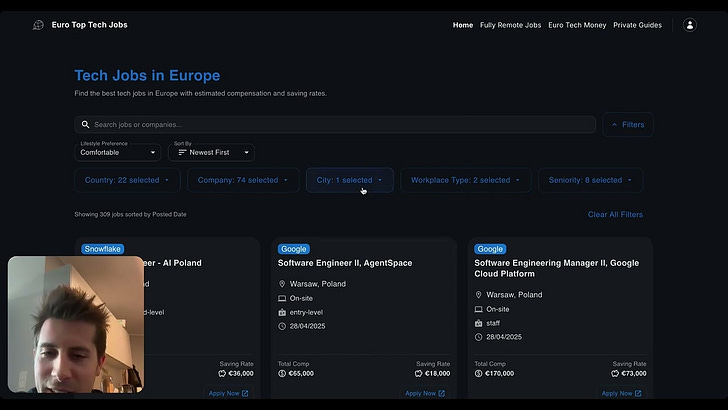Screen dimensions: 728x410
Task: Click piggy bank icon next to €36,000
Action: click(x=222, y=373)
